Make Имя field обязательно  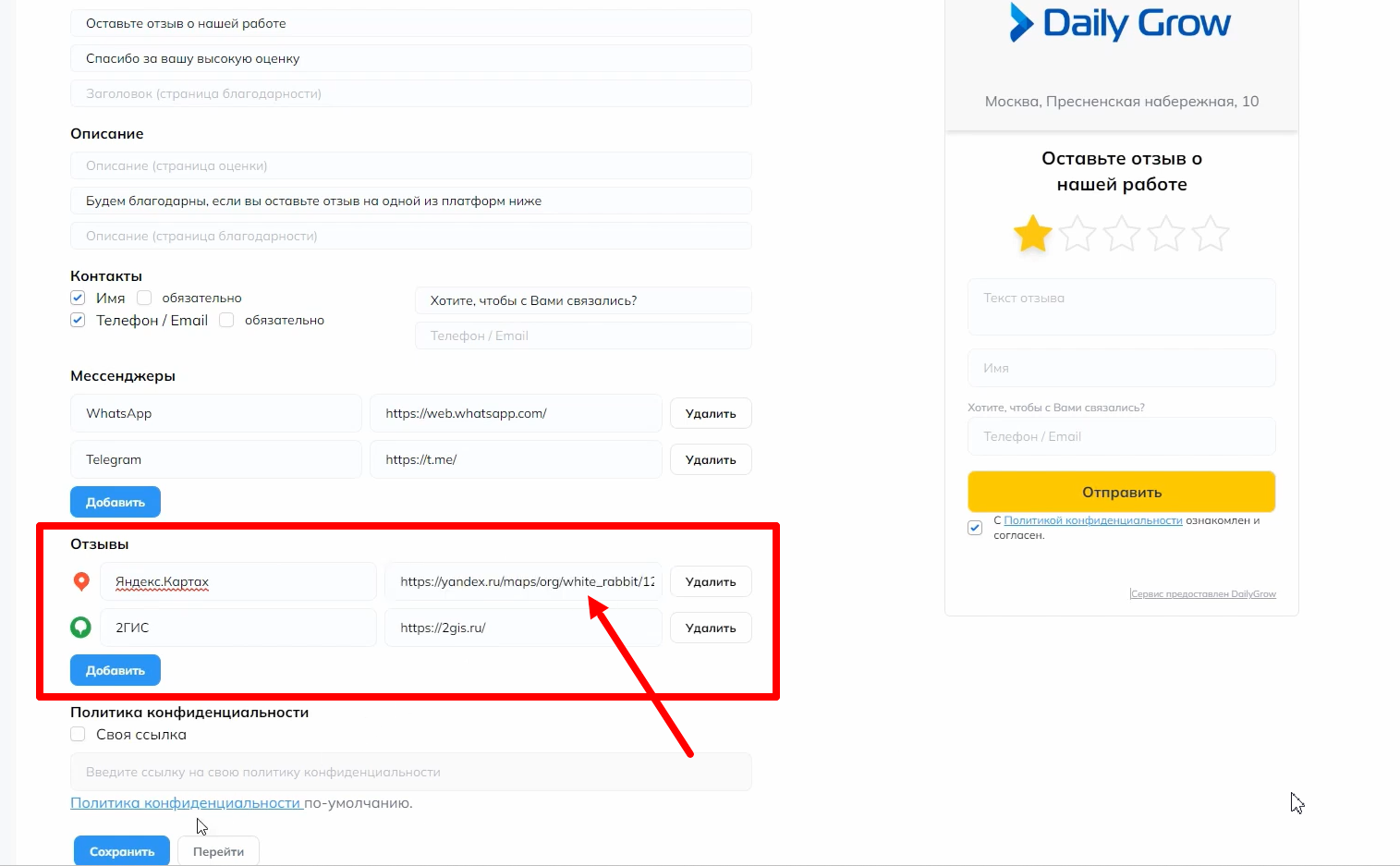tap(144, 298)
